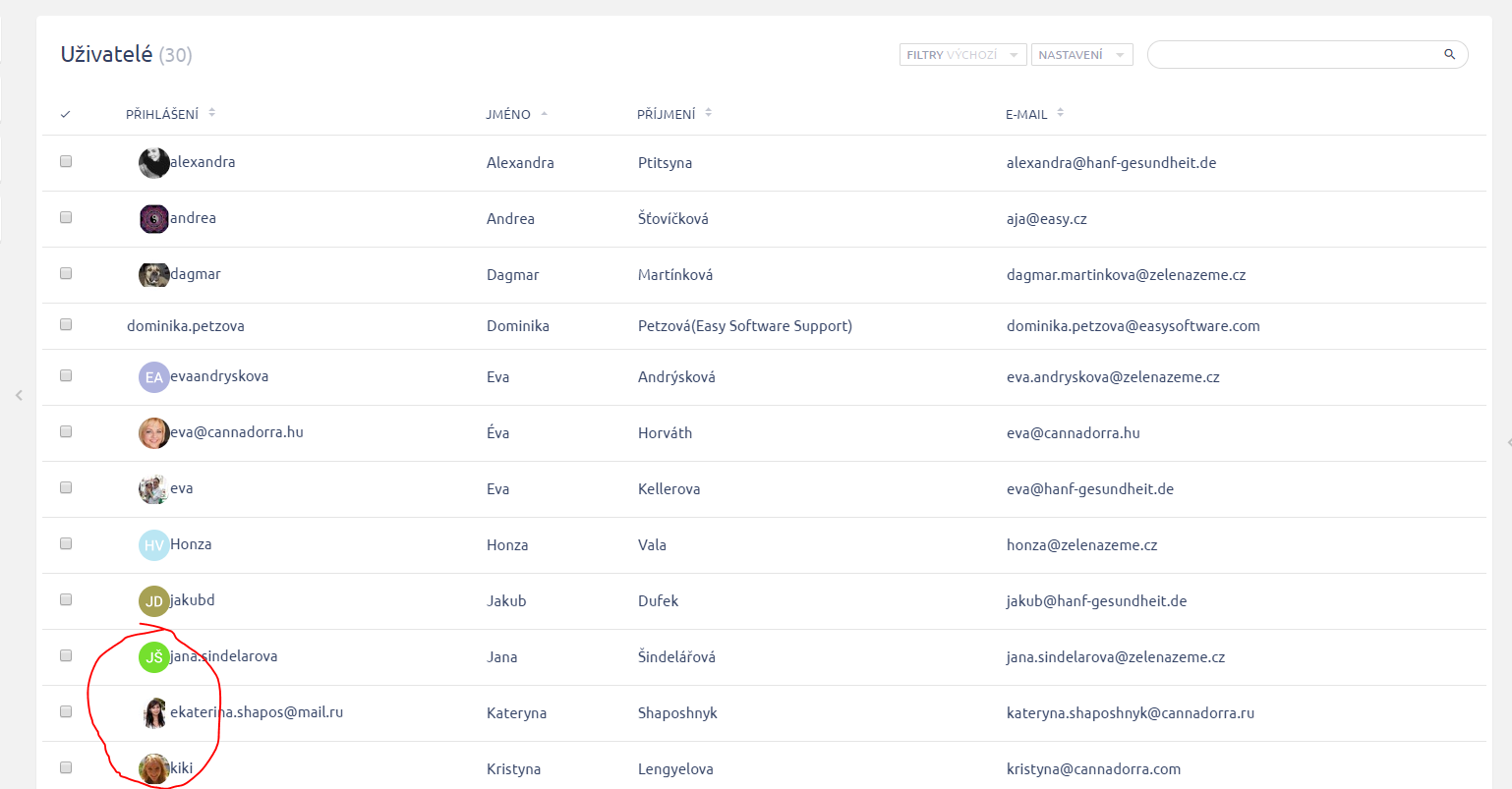Screen dimensions: 1512x789
Task: Open the jana.sindelarova login link
Action: 224,656
